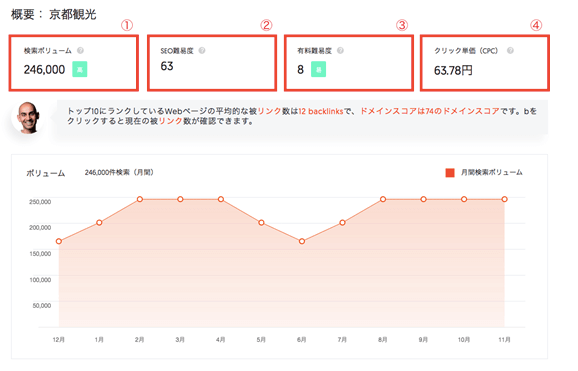Click the リンク link in second line
578x371 pixels.
[171, 121]
